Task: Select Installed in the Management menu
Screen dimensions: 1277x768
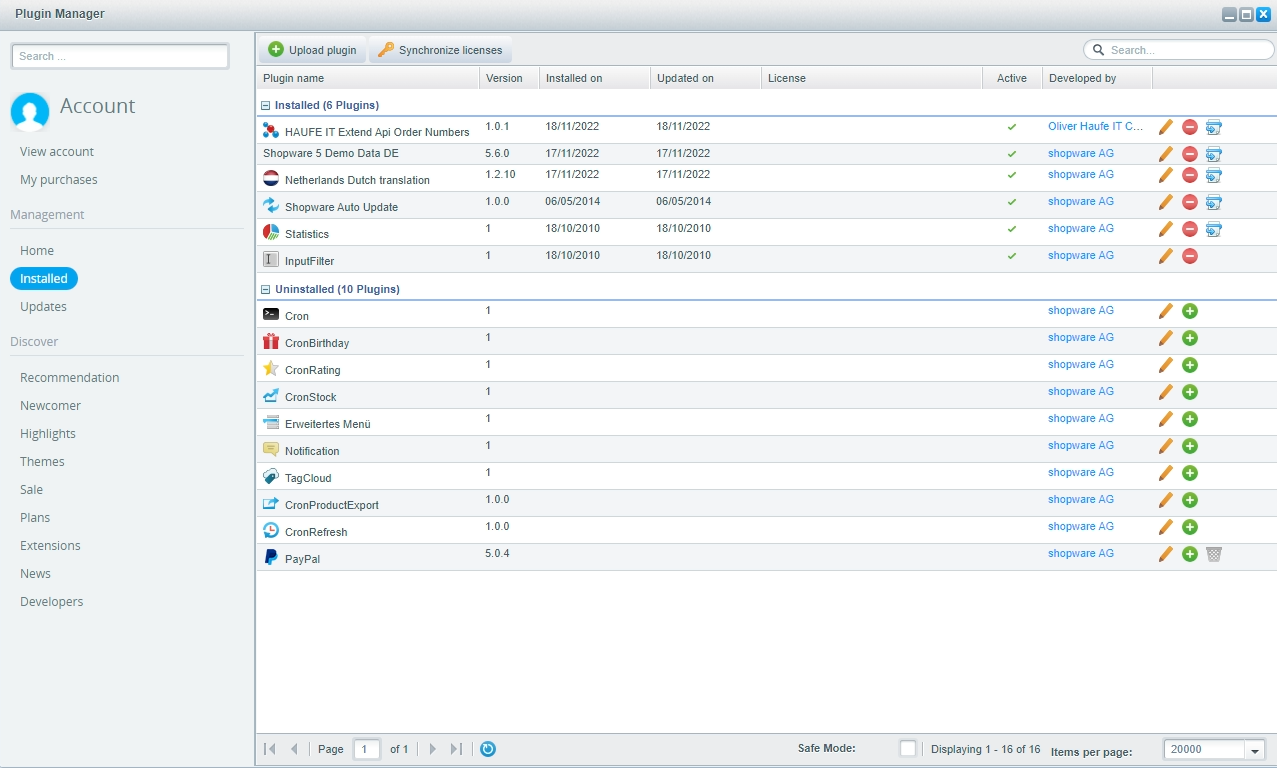Action: tap(44, 279)
